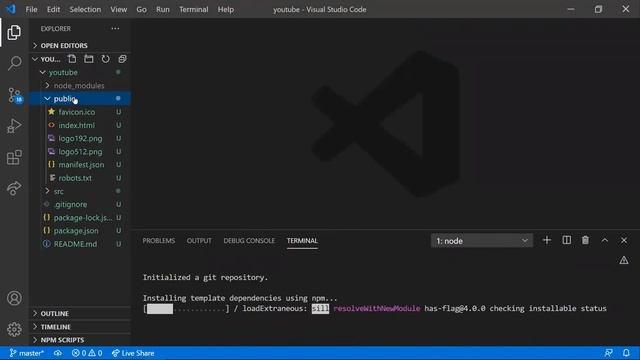Click the feedback icon in status bar
640x360 pixels.
point(608,353)
